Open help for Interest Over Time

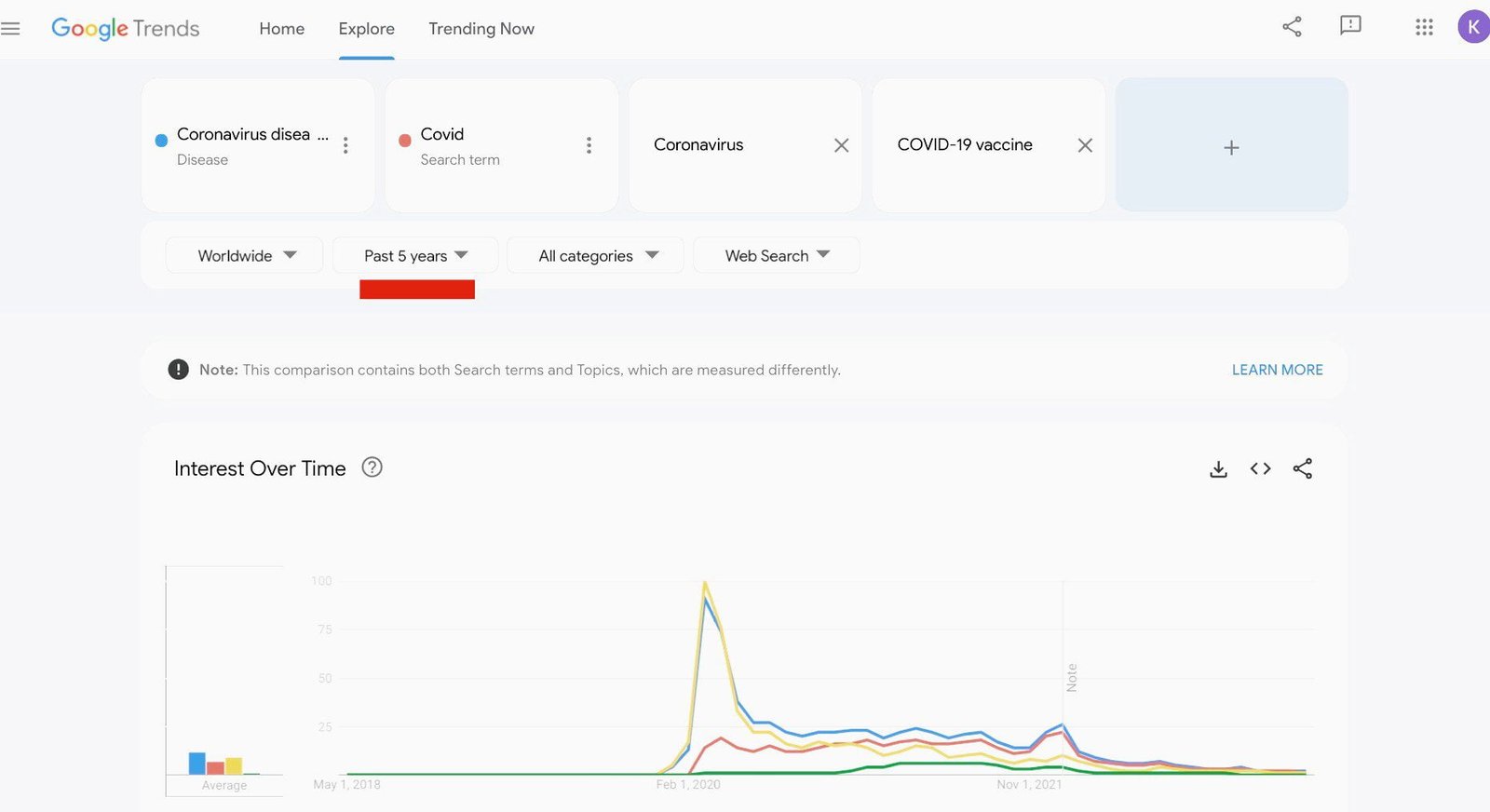point(372,467)
